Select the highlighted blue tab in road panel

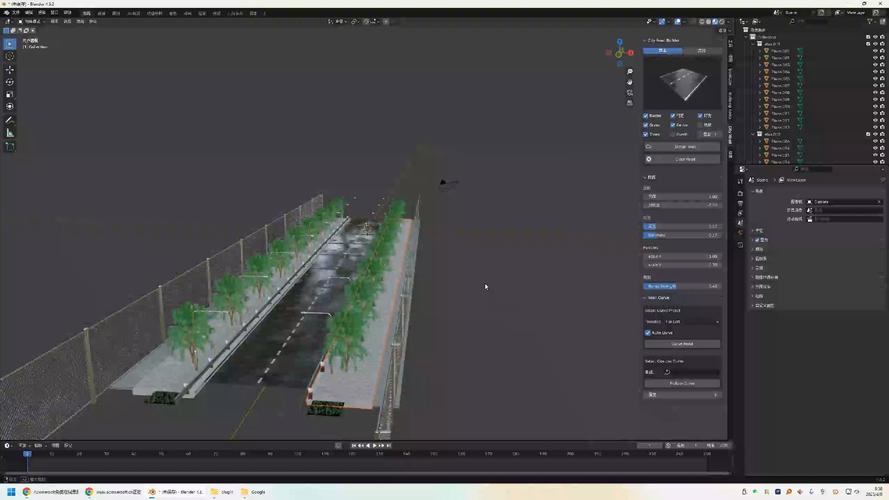(662, 51)
